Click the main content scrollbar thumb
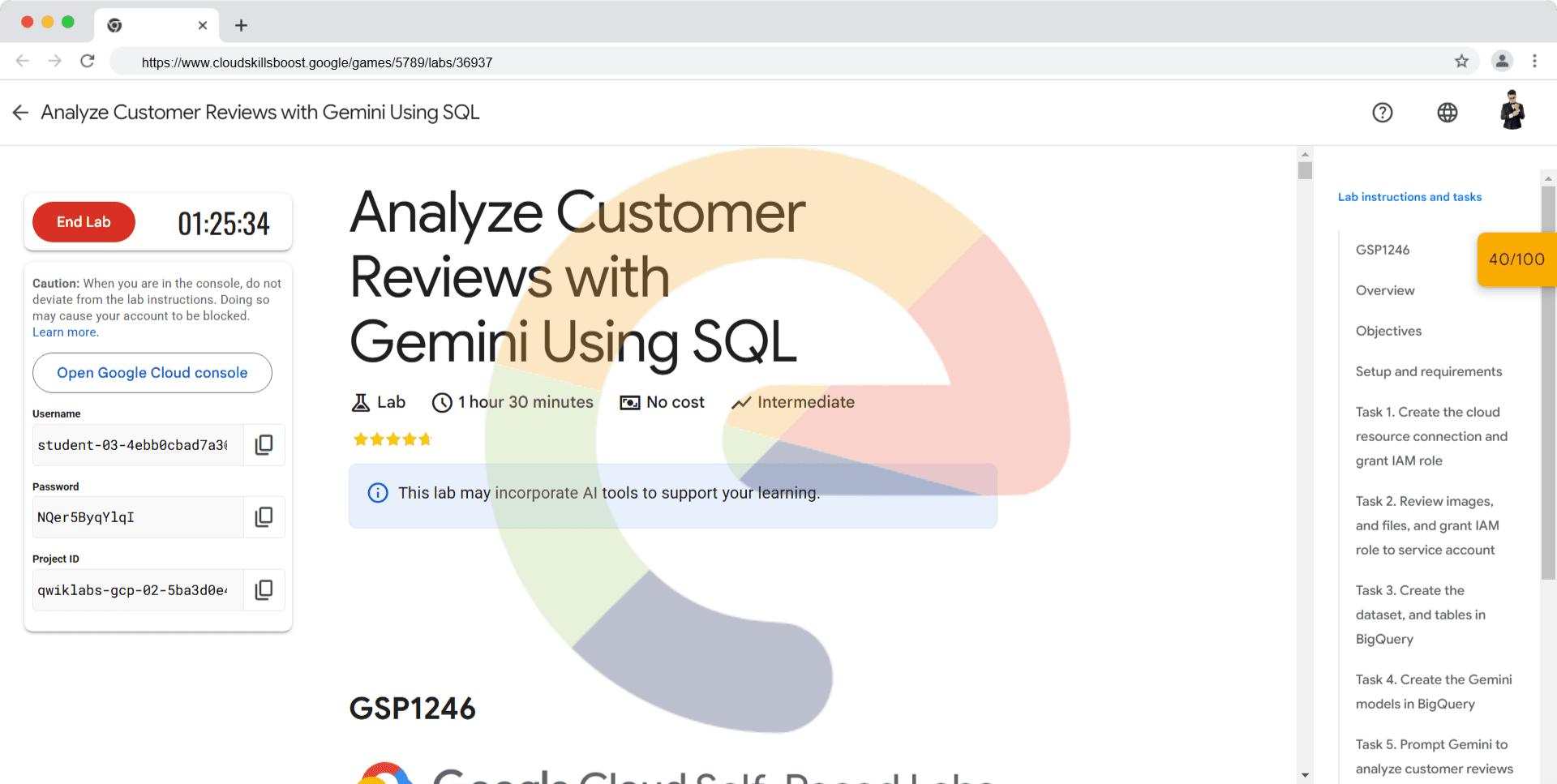The height and width of the screenshot is (784, 1557). [1305, 170]
